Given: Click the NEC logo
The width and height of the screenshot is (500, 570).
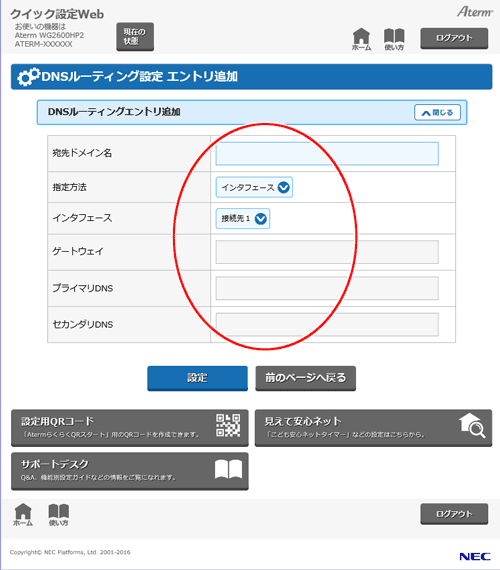Looking at the screenshot, I should 475,556.
